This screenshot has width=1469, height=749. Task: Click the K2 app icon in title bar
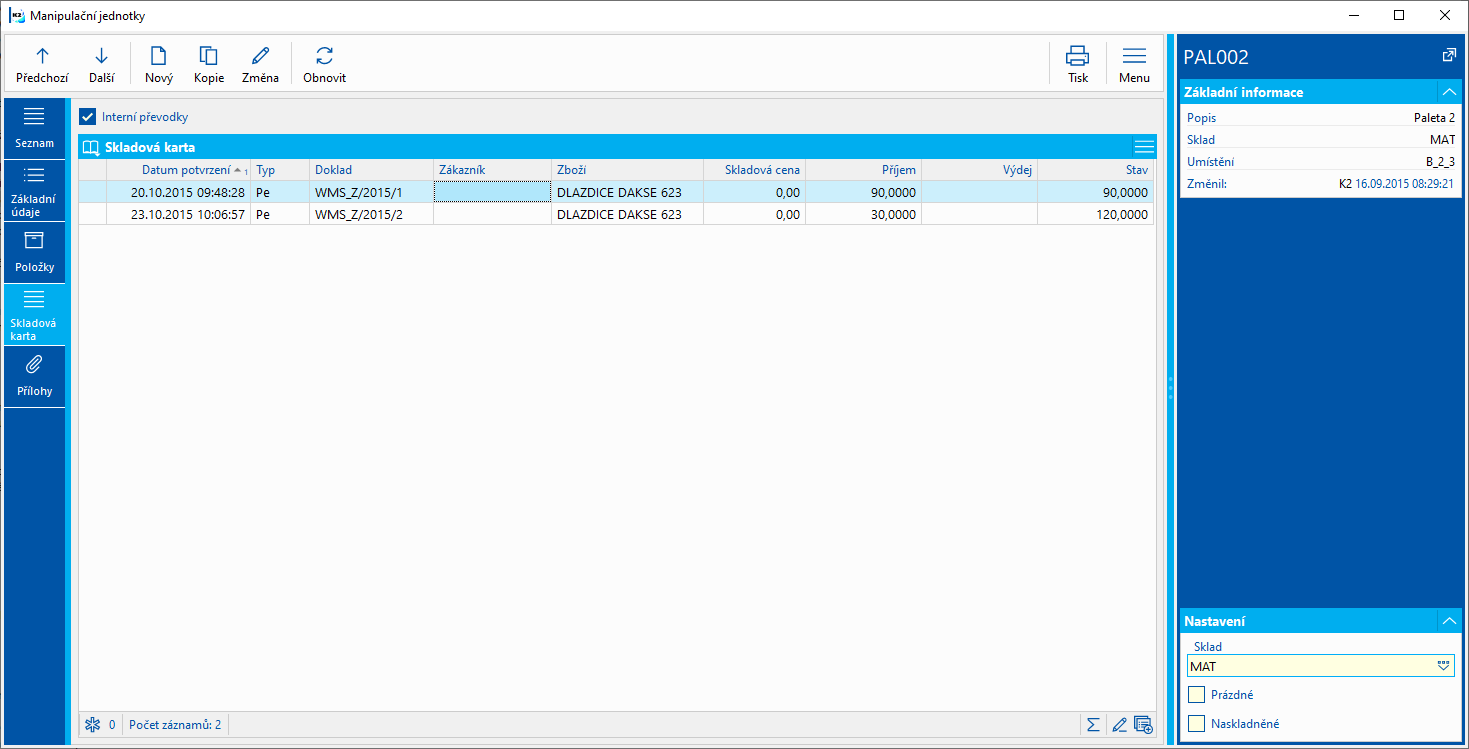coord(16,16)
